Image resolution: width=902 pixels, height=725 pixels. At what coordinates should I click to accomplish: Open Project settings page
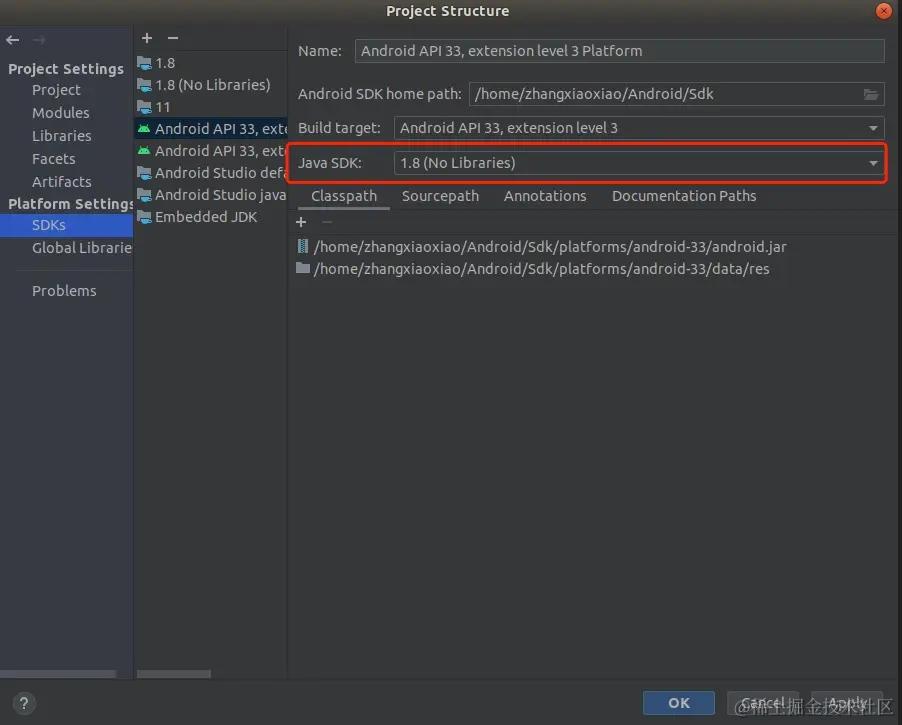pos(56,90)
